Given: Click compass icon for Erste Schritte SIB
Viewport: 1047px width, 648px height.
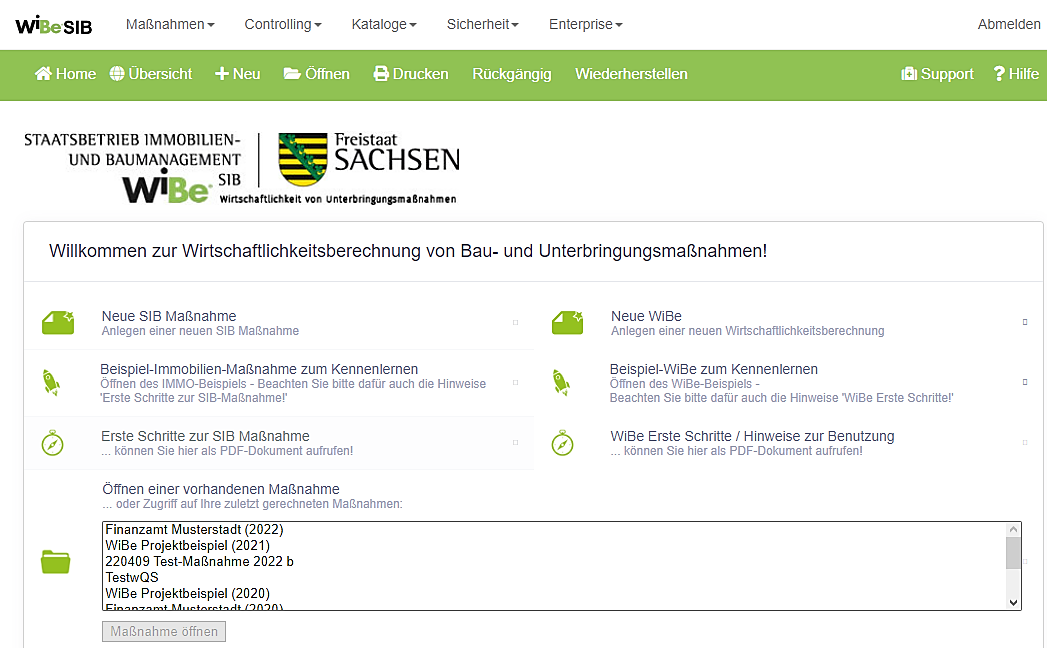Looking at the screenshot, I should [53, 443].
